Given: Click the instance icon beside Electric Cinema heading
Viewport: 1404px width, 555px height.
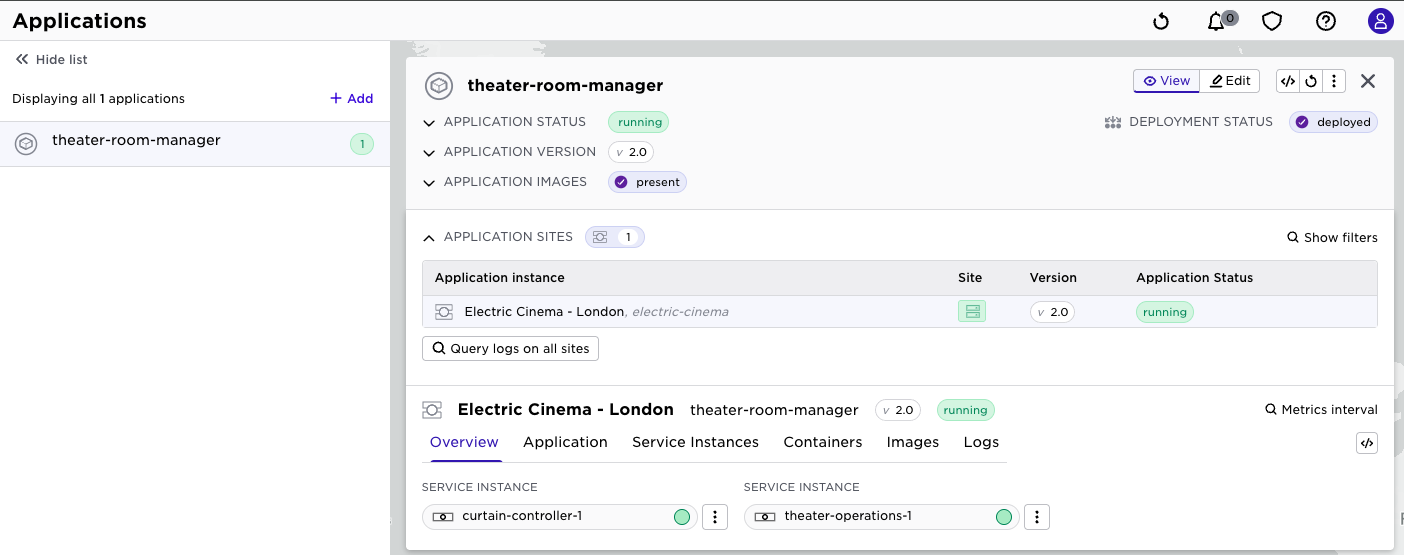Looking at the screenshot, I should 432,410.
